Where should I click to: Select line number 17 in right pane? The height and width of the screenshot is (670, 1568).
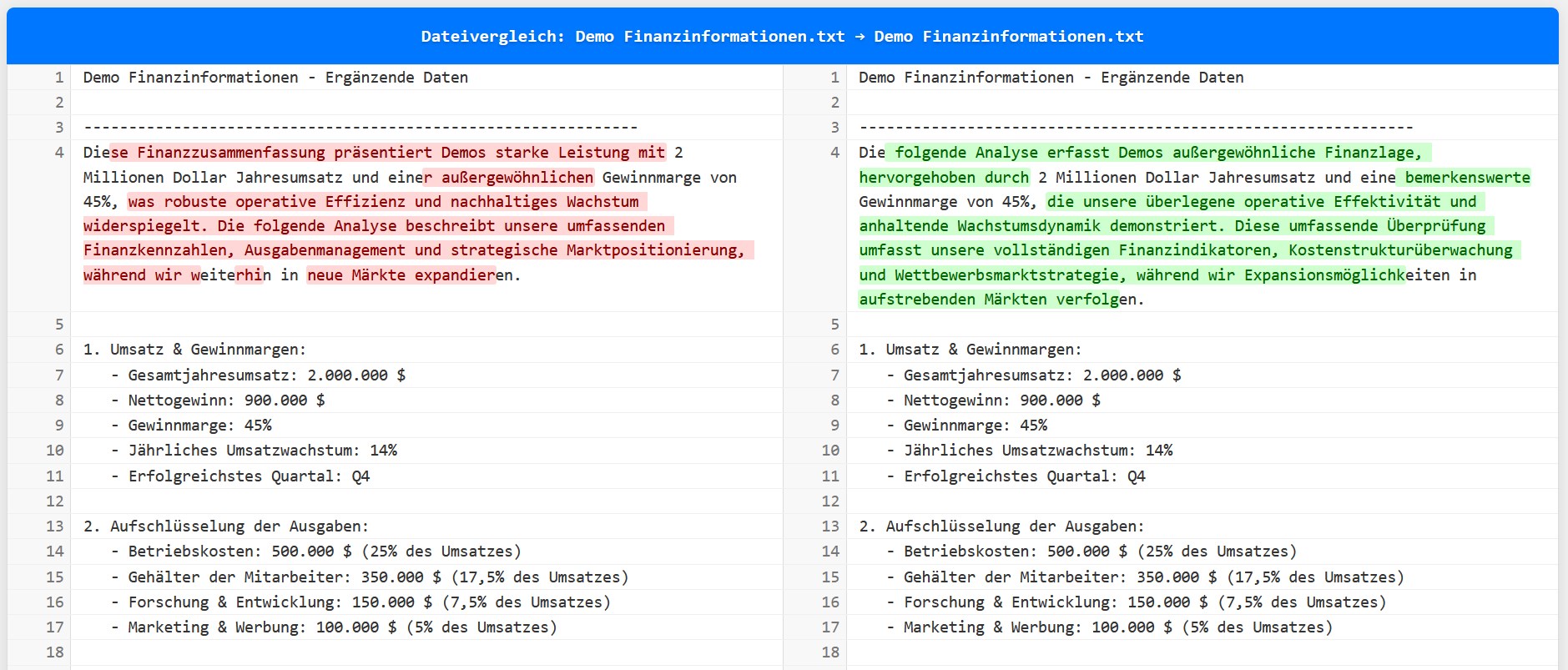(830, 627)
